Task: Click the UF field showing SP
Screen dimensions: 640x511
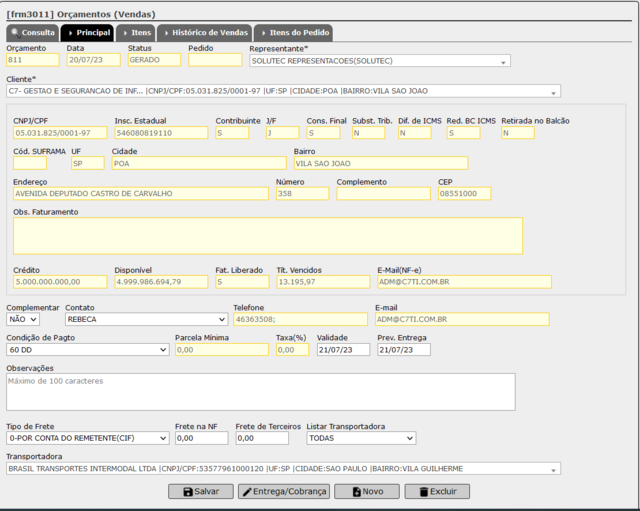Action: coord(88,163)
